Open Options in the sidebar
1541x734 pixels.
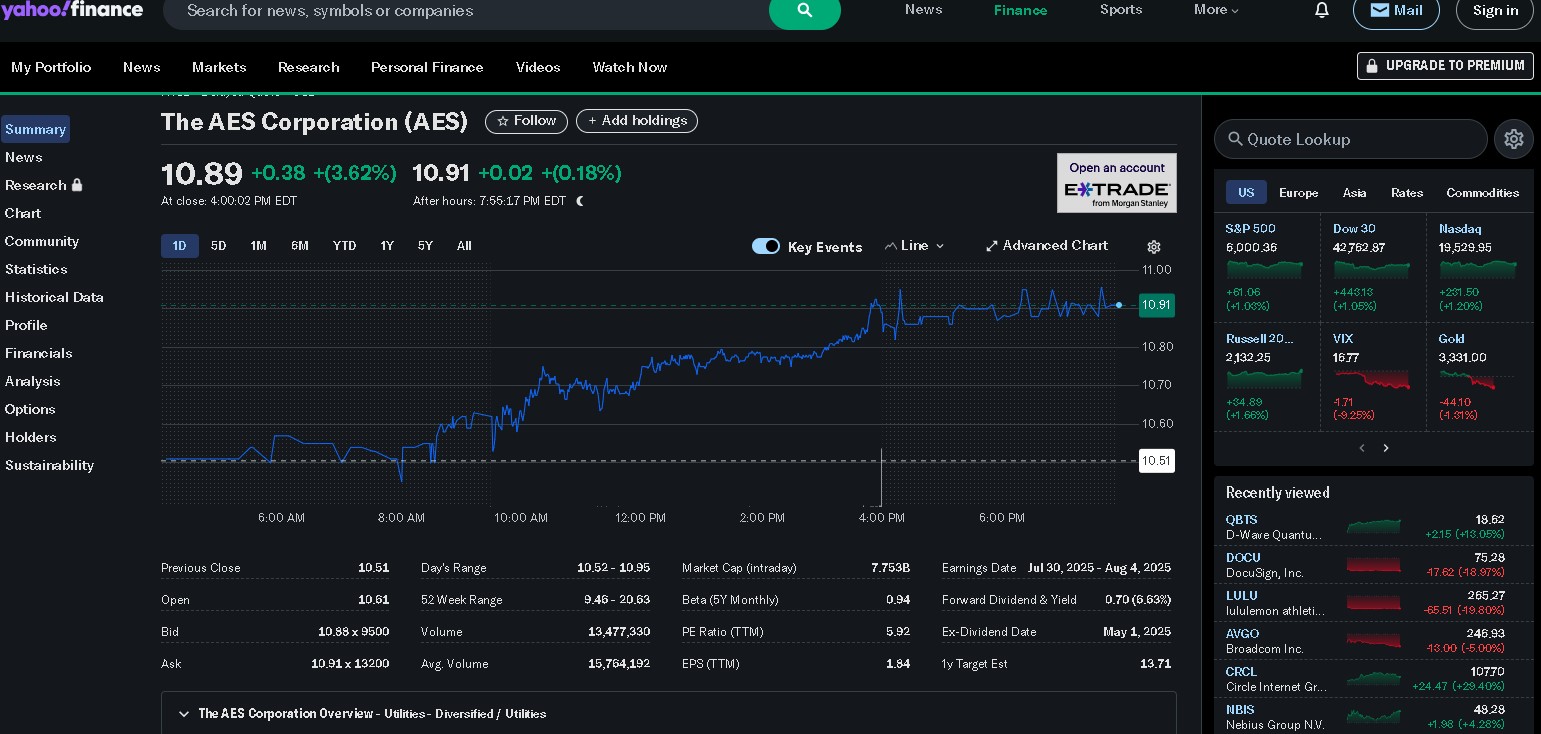pyautogui.click(x=30, y=409)
